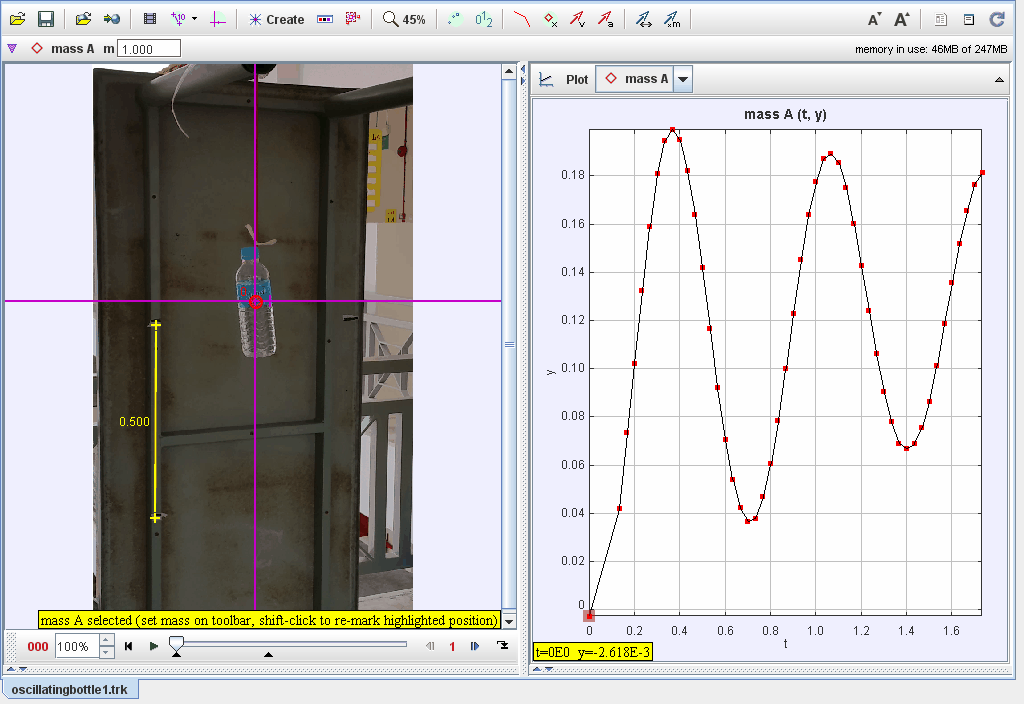Image resolution: width=1024 pixels, height=704 pixels.
Task: Open the track control icon
Action: point(325,19)
